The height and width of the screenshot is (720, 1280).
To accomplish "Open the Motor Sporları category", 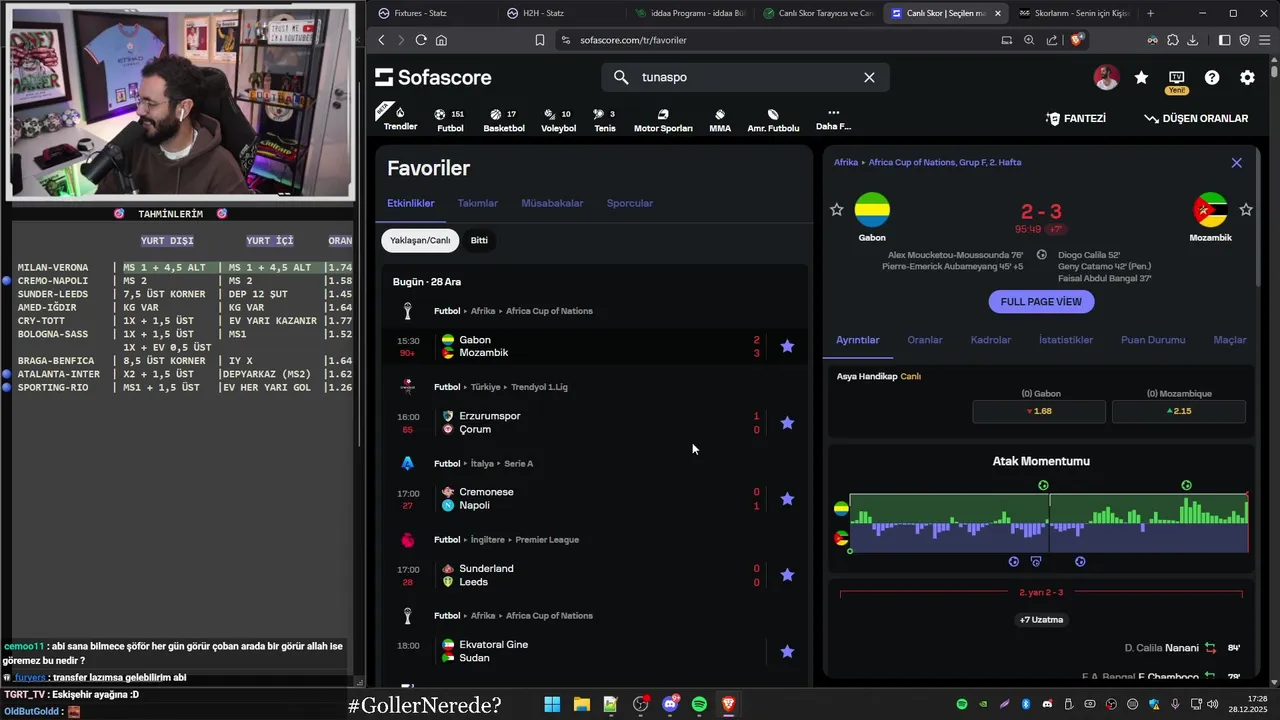I will pyautogui.click(x=663, y=120).
